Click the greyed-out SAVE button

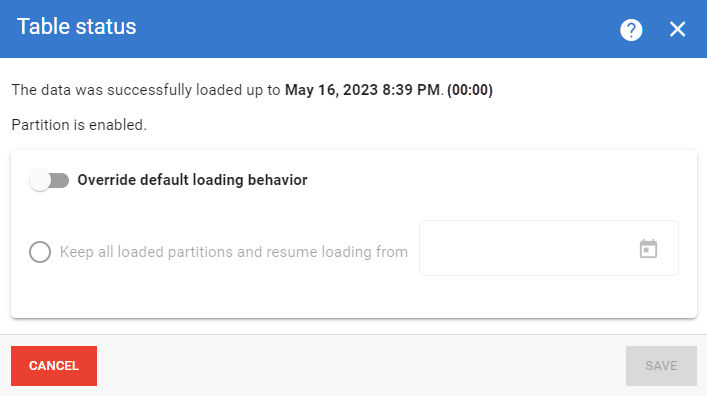[x=661, y=366]
